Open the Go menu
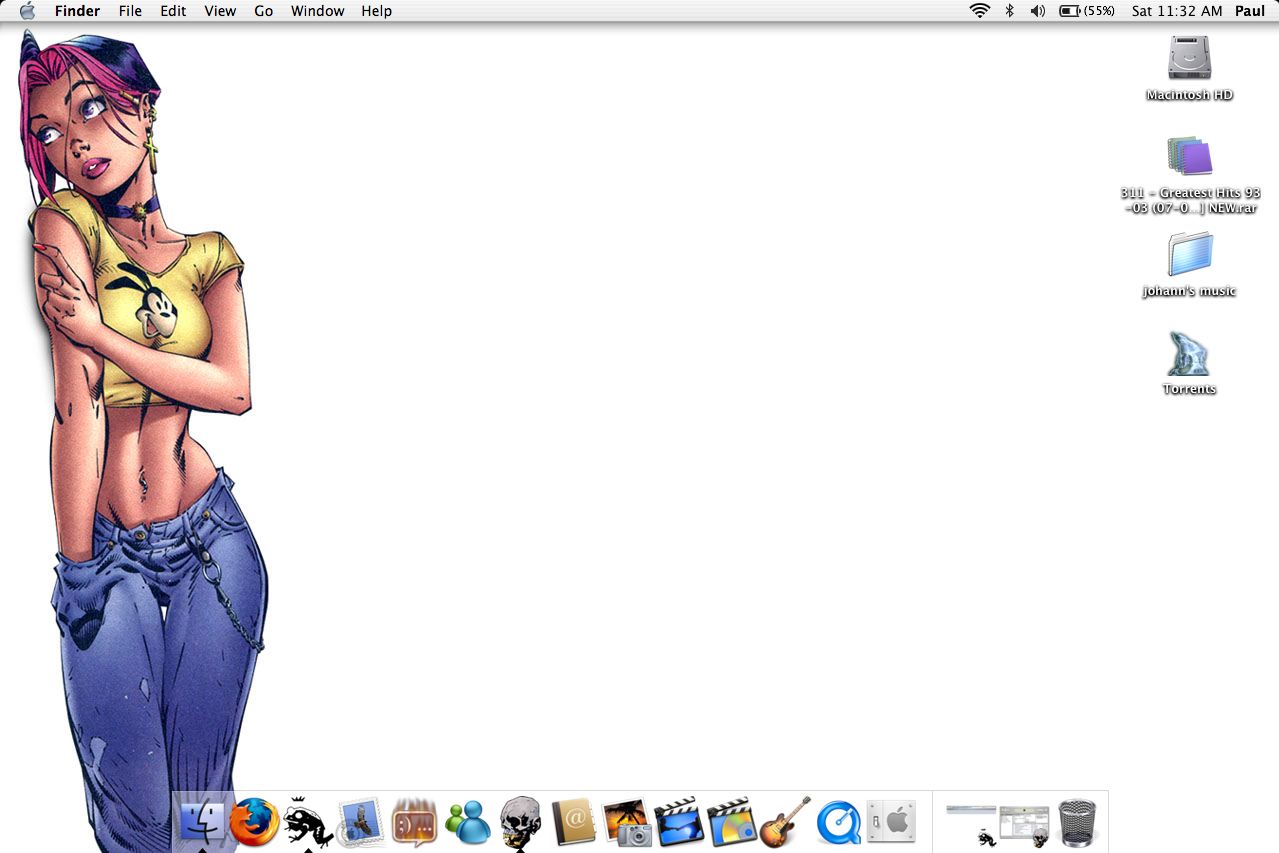 point(264,11)
